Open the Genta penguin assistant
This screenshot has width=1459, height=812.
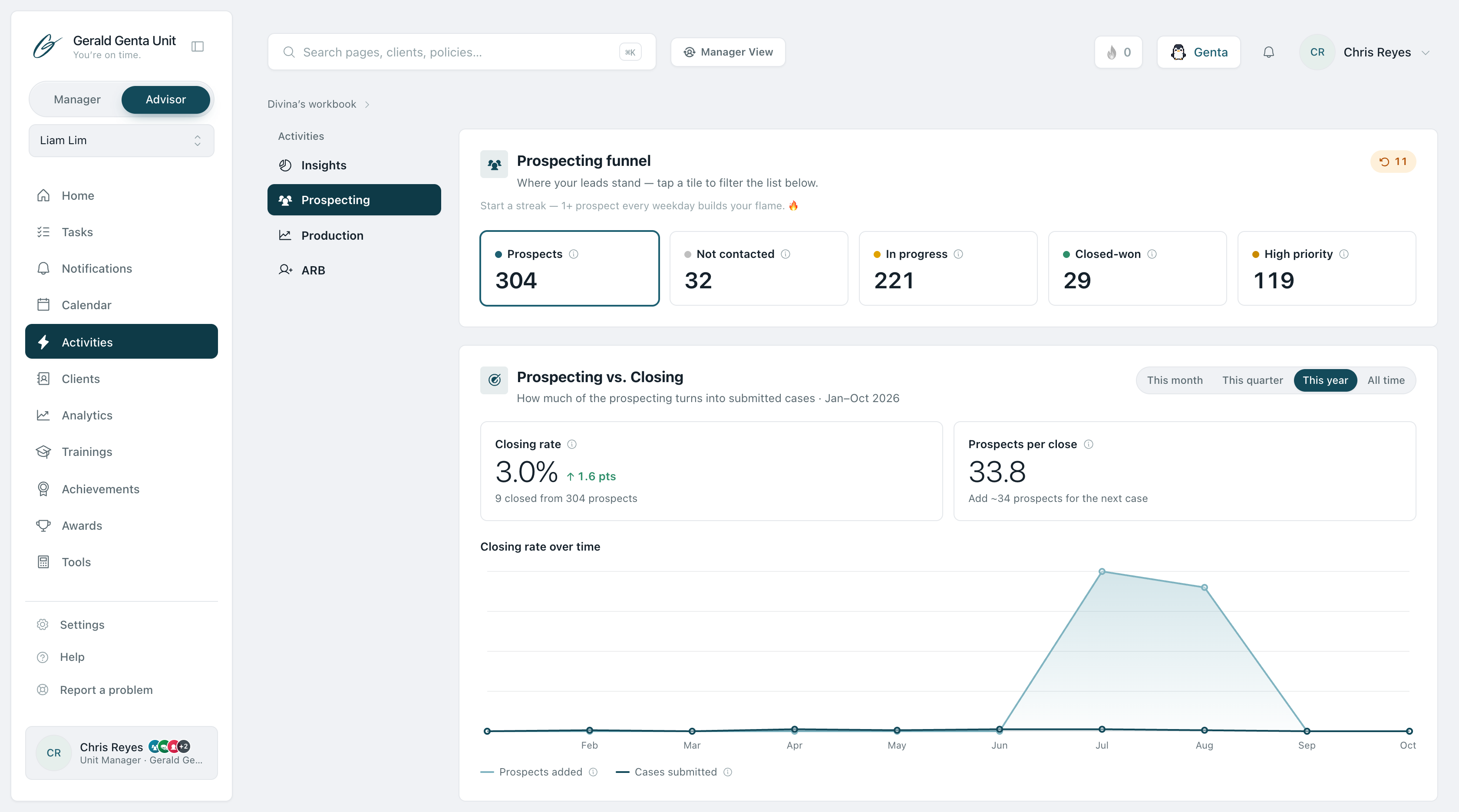click(1198, 52)
